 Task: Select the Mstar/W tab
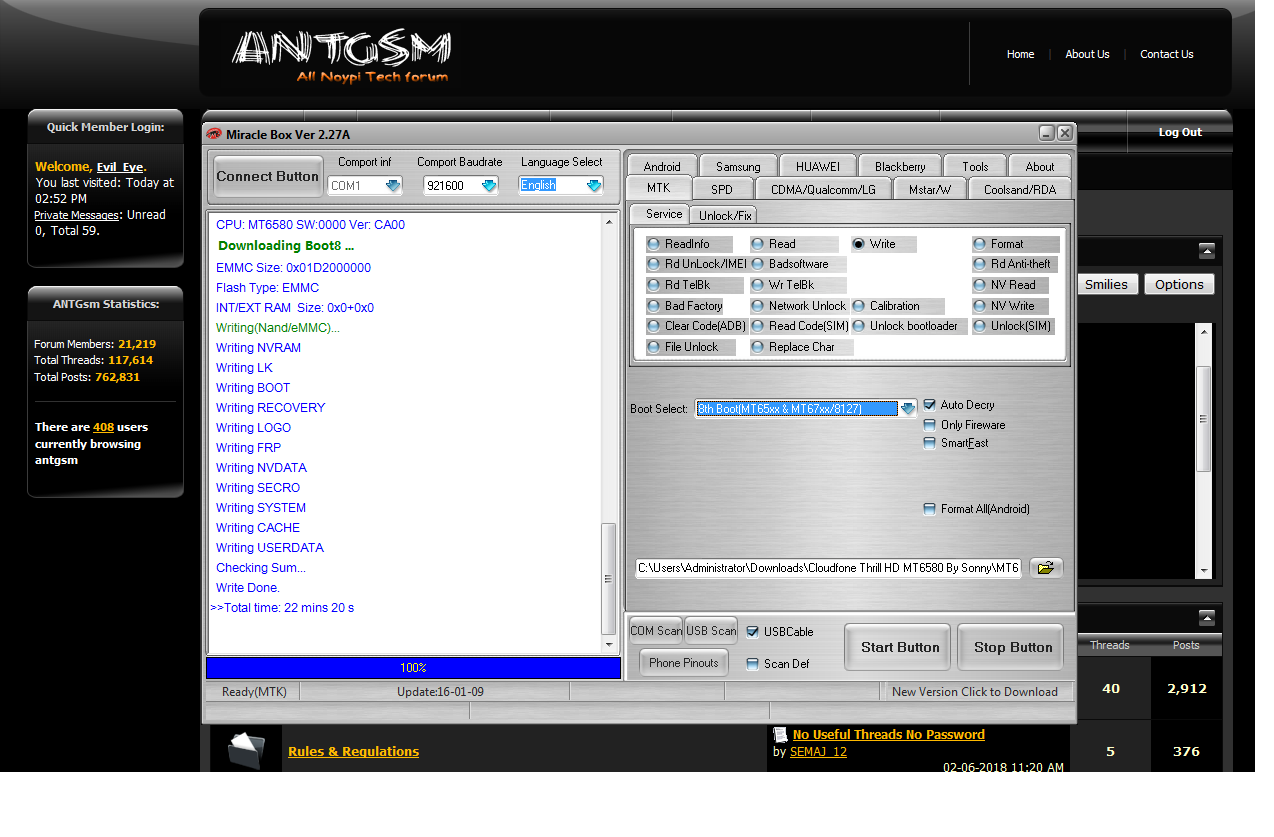930,188
